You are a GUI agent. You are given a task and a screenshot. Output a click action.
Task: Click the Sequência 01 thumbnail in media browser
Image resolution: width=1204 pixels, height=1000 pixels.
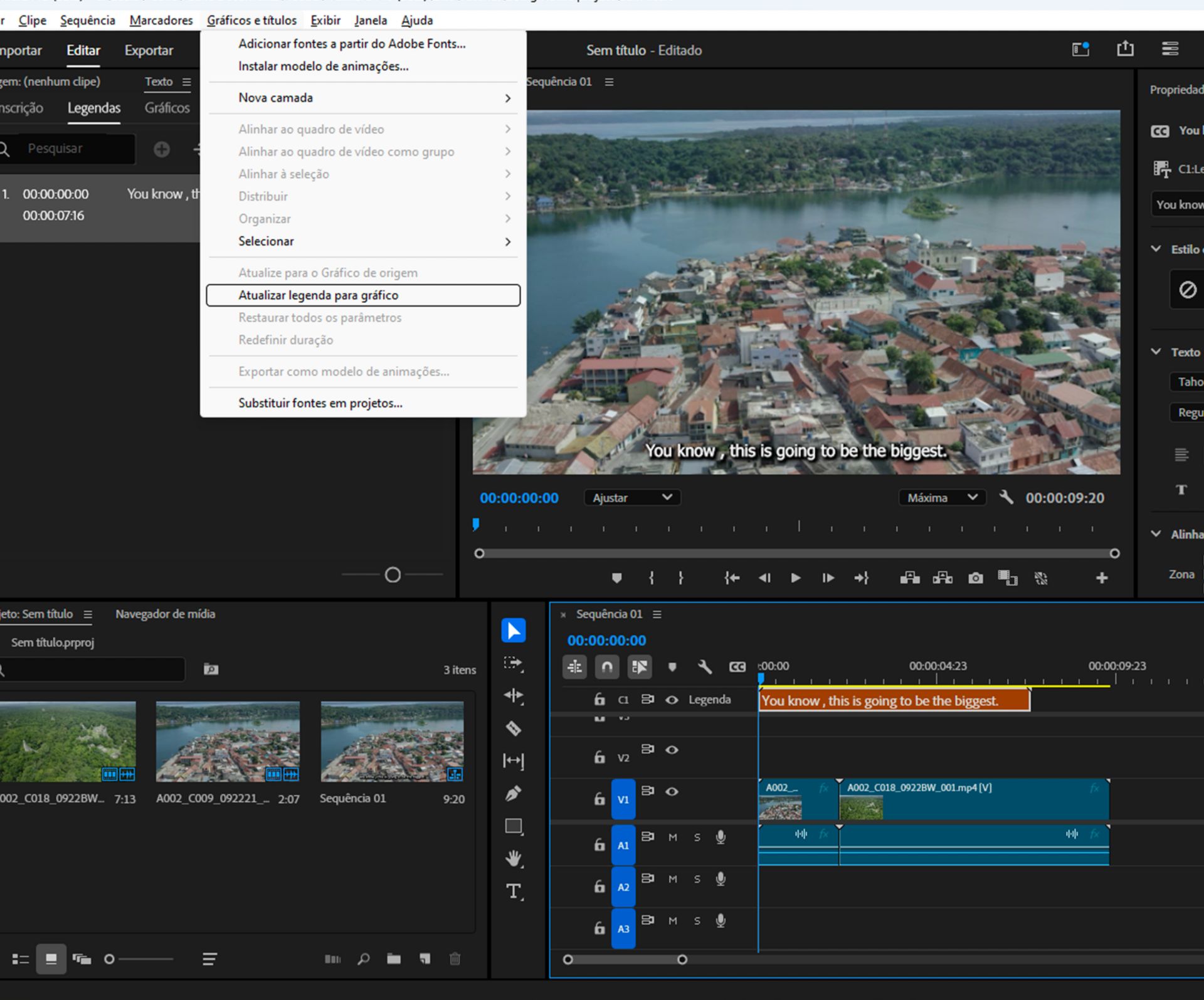[x=390, y=740]
